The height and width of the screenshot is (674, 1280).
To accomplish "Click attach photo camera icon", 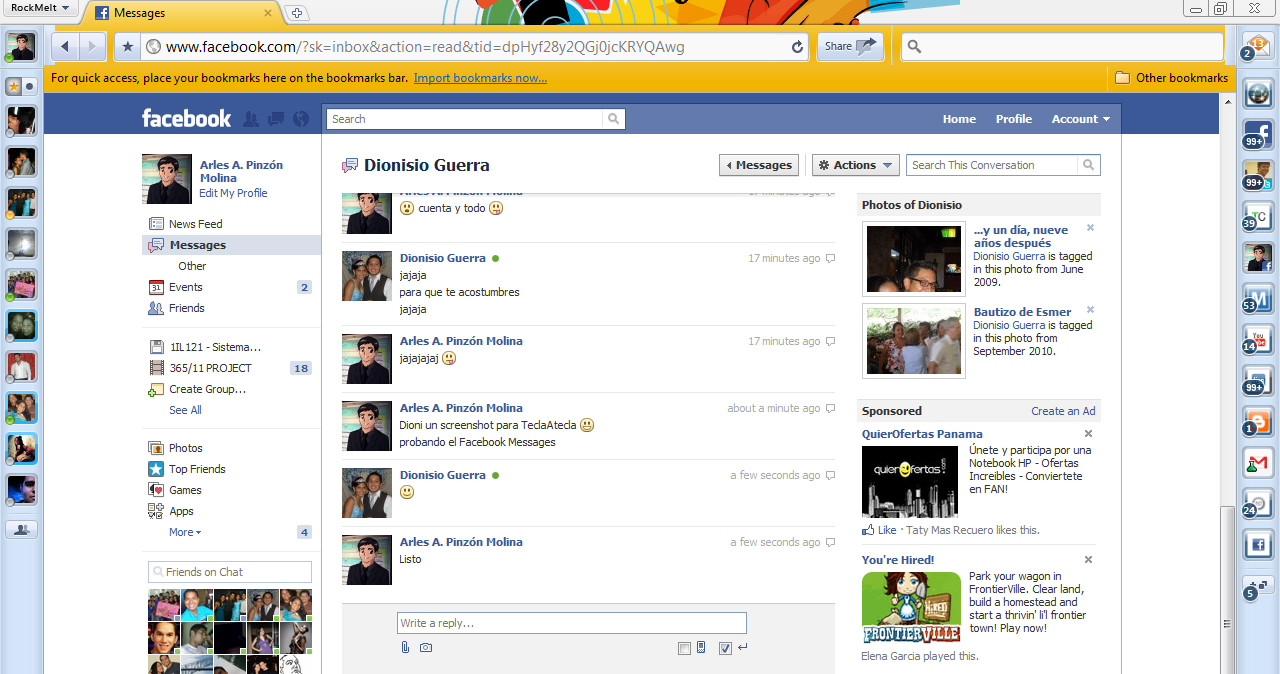I will coord(426,648).
